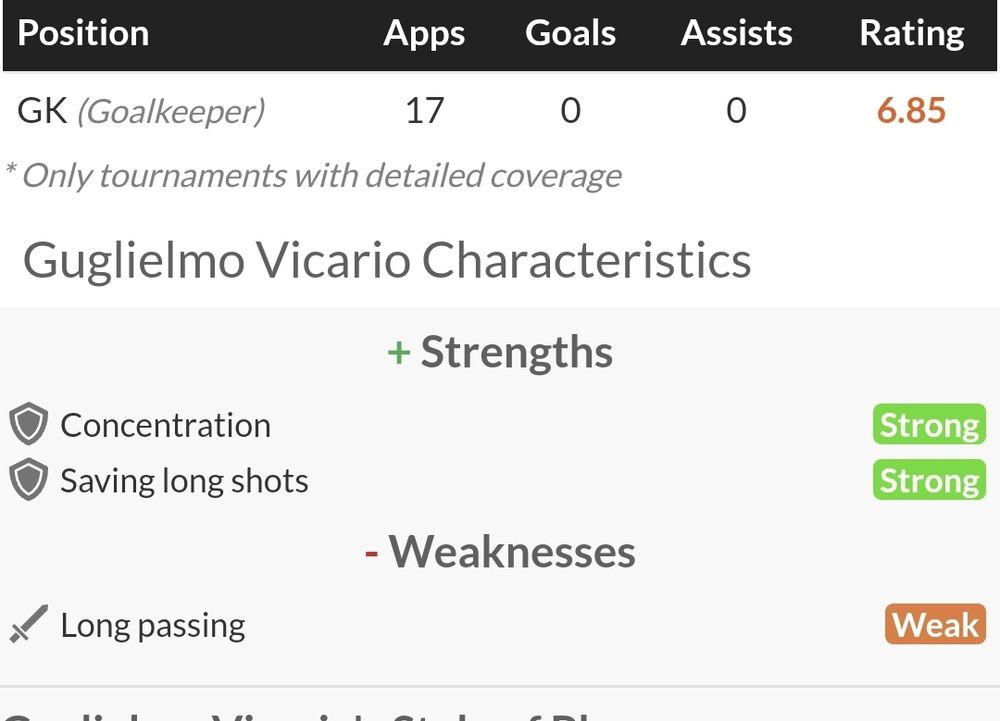The height and width of the screenshot is (721, 1000).
Task: Click the sword icon beside Long passing
Action: (29, 623)
